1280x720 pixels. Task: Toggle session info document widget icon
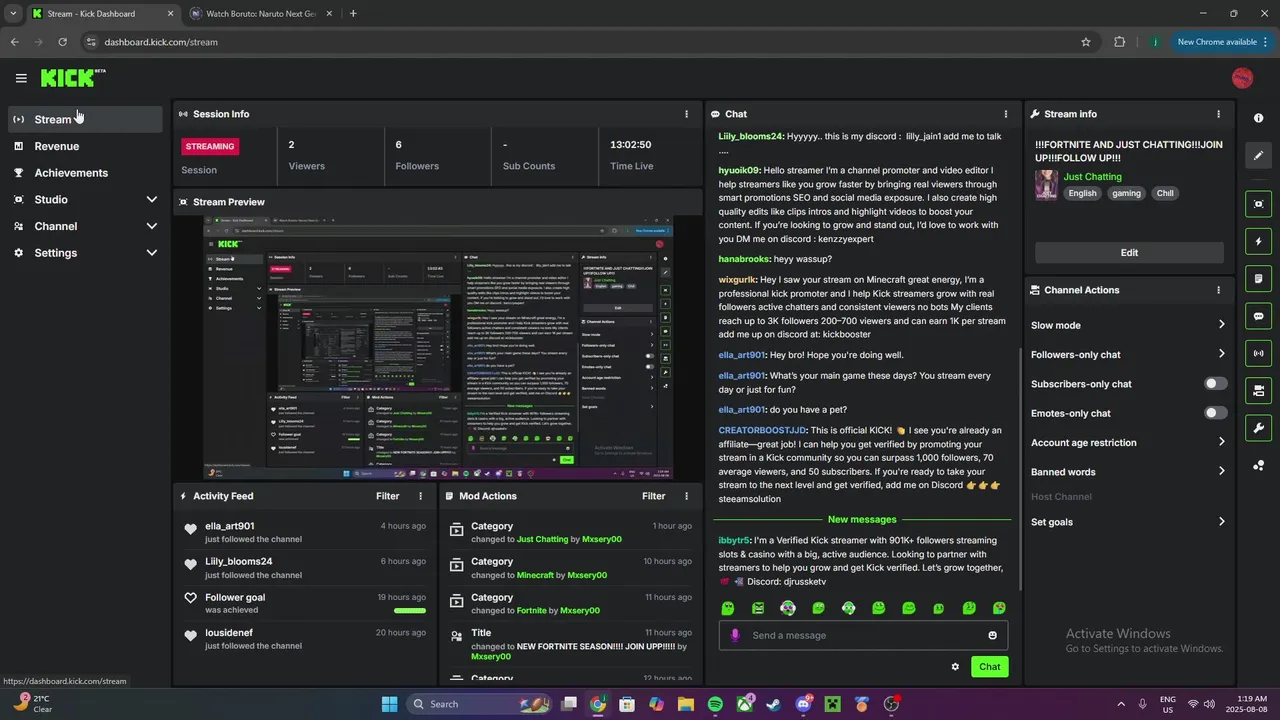1258,278
